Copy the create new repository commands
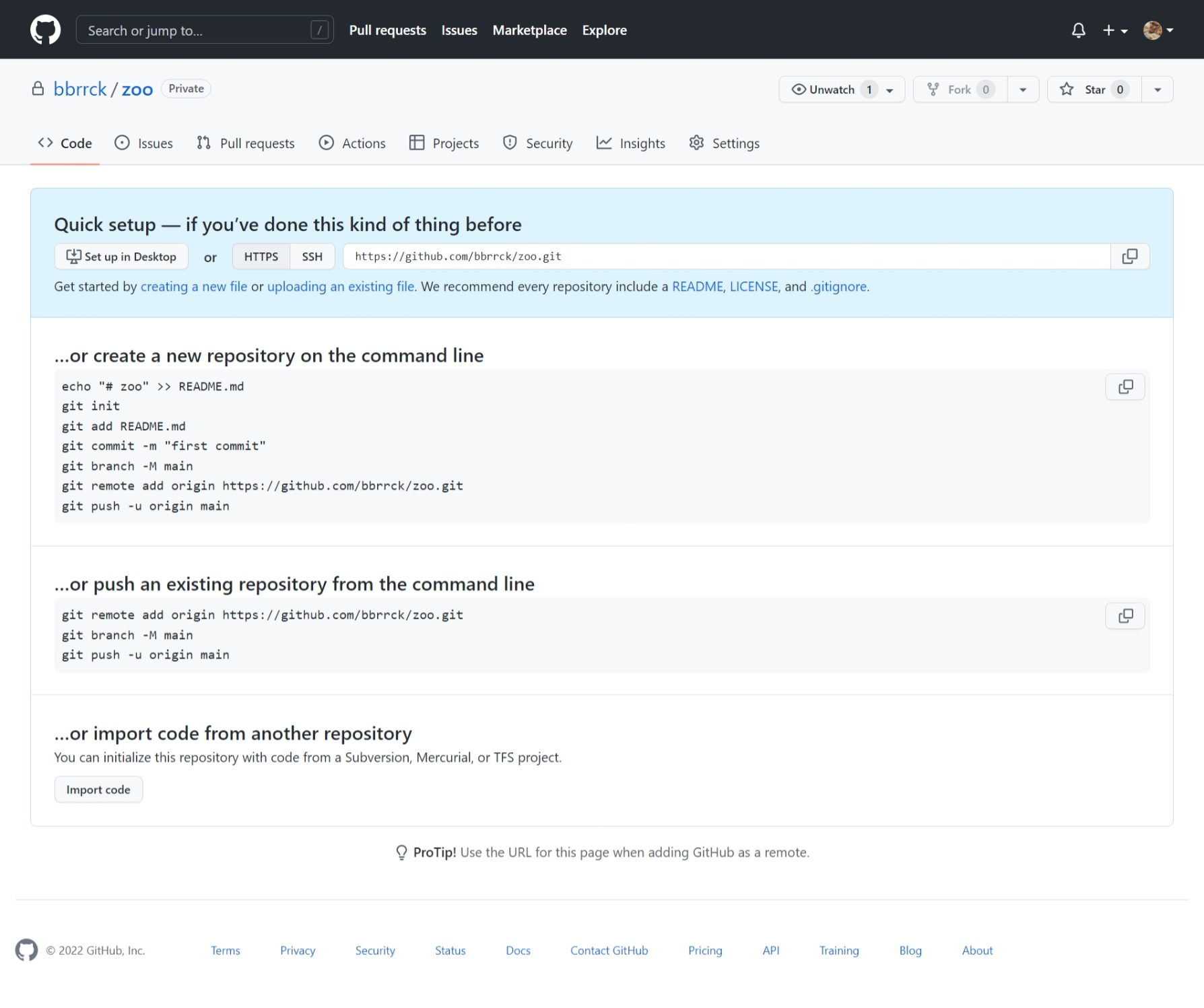Screen dimensions: 1204x1008 tap(1125, 387)
